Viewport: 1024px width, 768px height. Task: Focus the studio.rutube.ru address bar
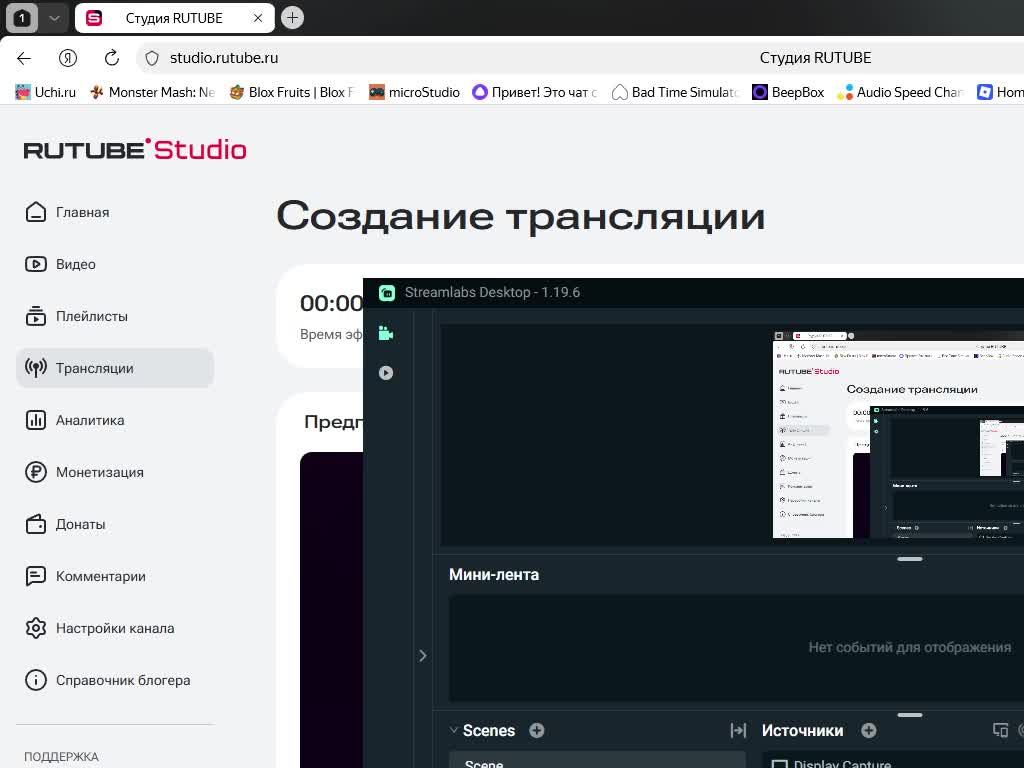224,58
